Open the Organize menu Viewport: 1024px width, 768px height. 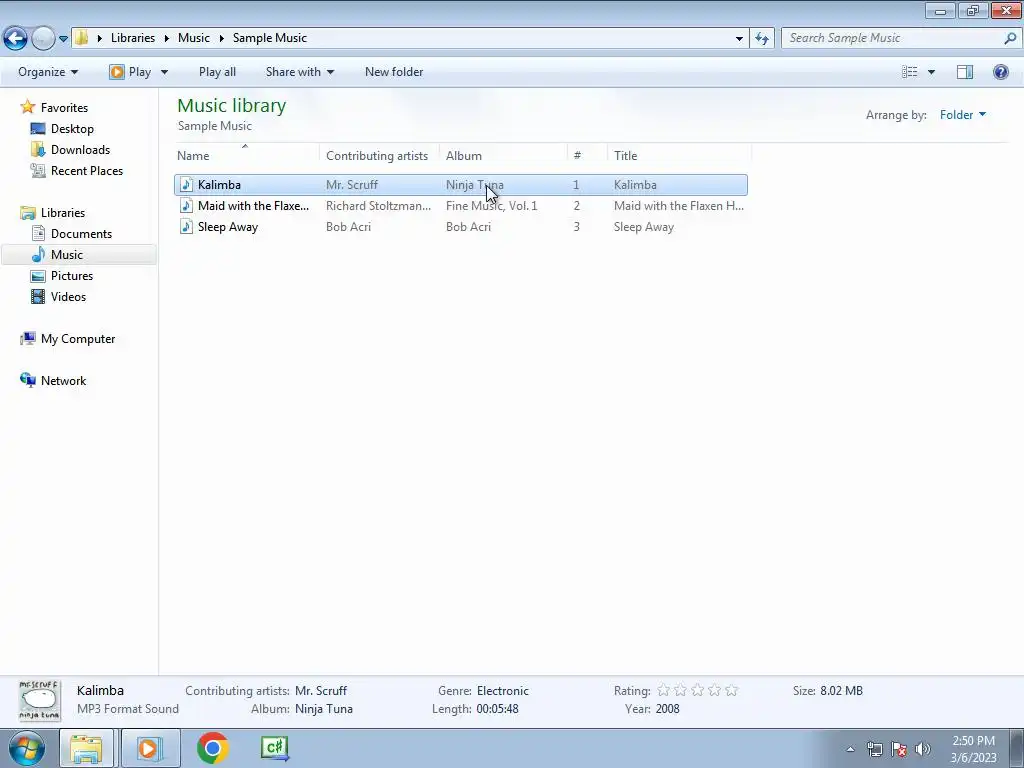click(x=48, y=72)
